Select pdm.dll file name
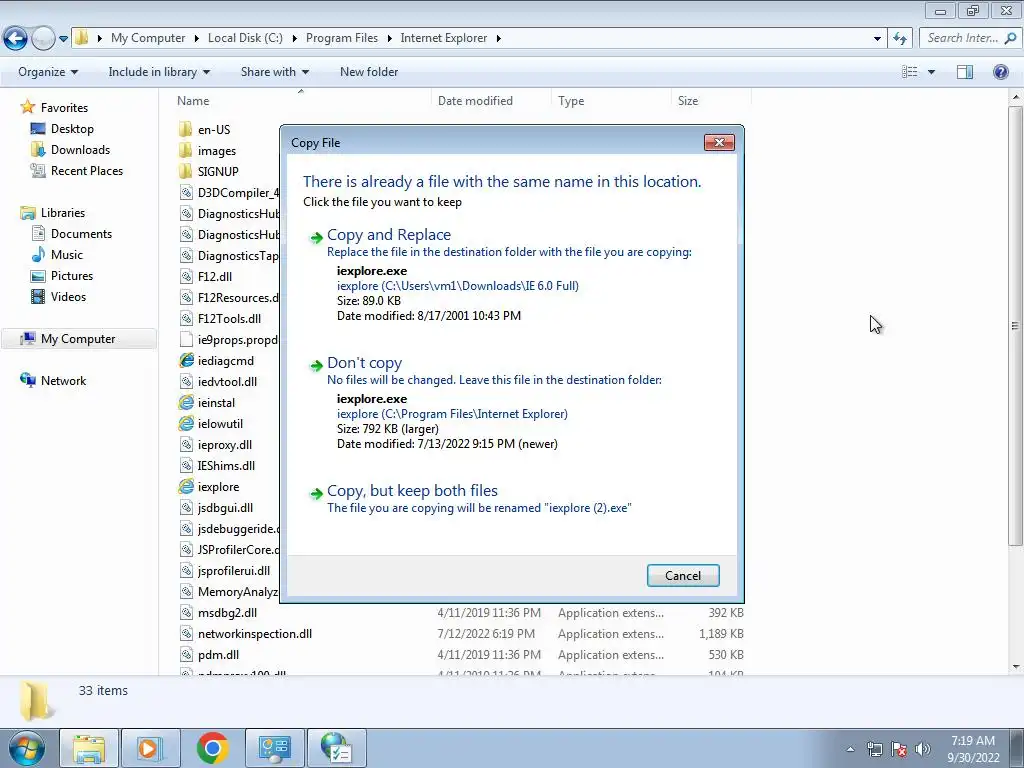 coord(218,654)
